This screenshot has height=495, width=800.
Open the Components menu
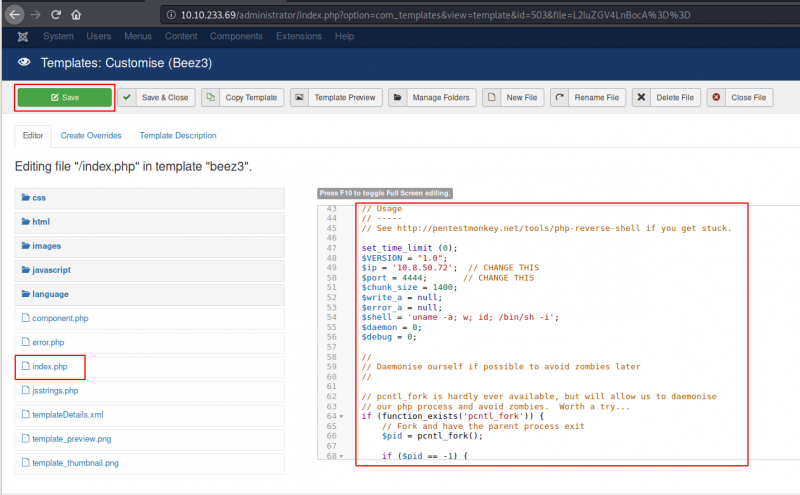236,36
